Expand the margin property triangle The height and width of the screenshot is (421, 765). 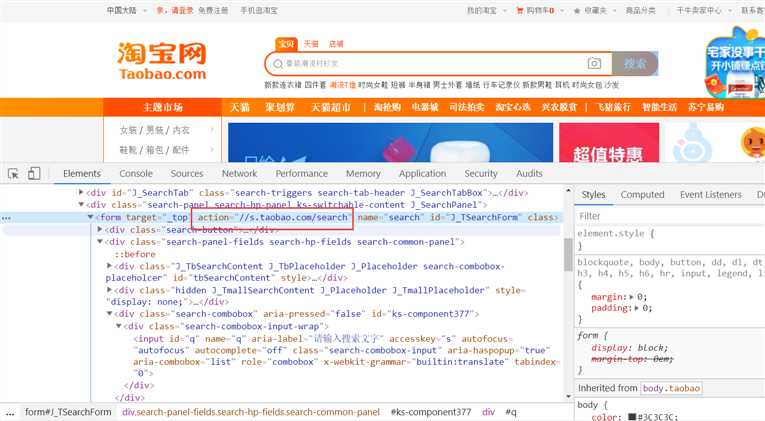point(632,297)
